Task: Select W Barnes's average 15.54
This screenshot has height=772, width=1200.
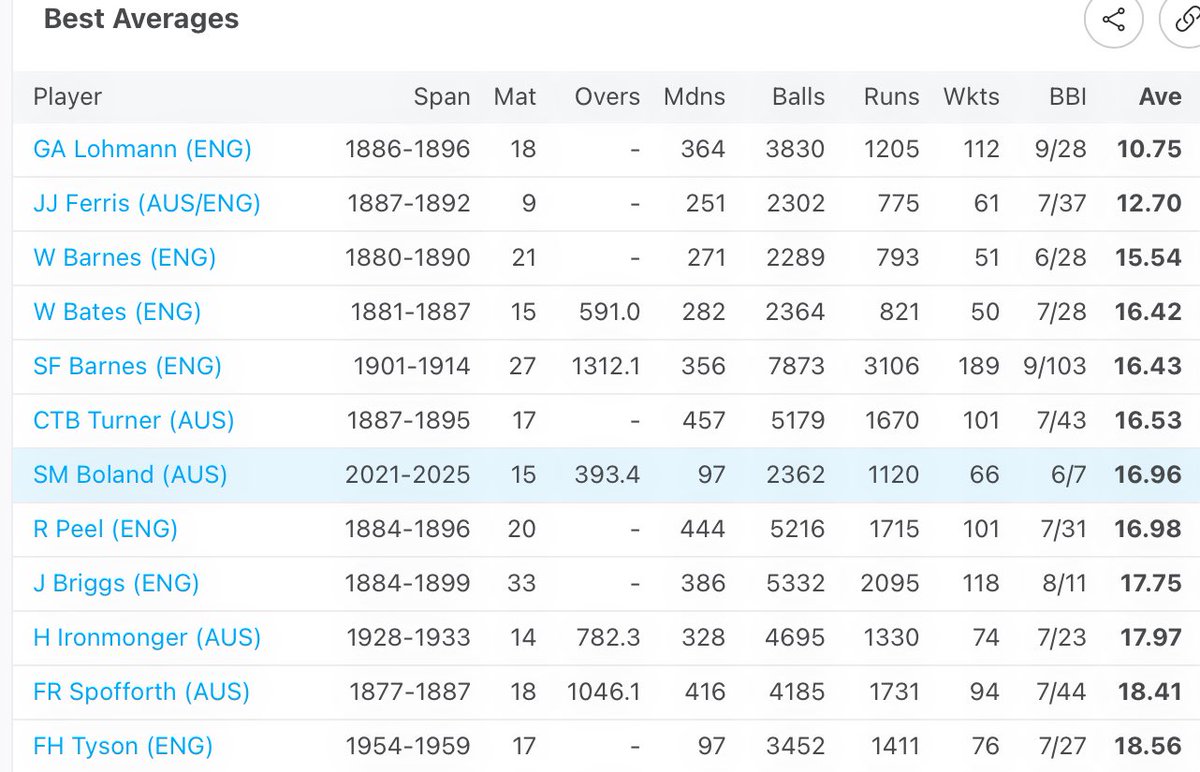Action: (1149, 258)
